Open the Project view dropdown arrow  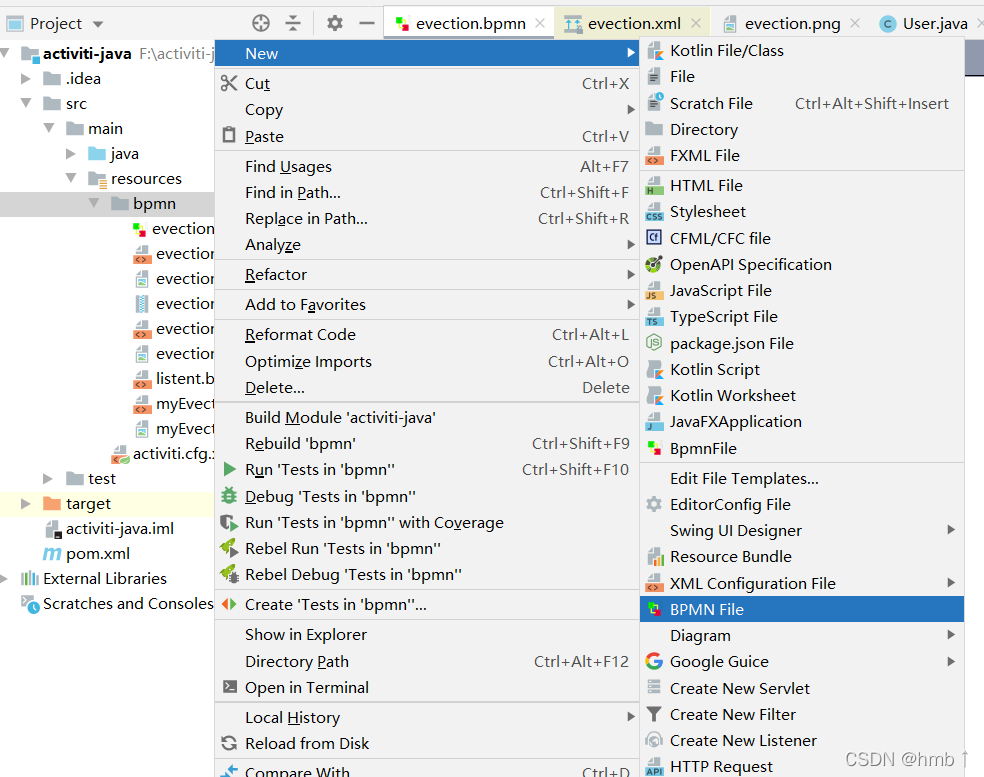point(98,24)
